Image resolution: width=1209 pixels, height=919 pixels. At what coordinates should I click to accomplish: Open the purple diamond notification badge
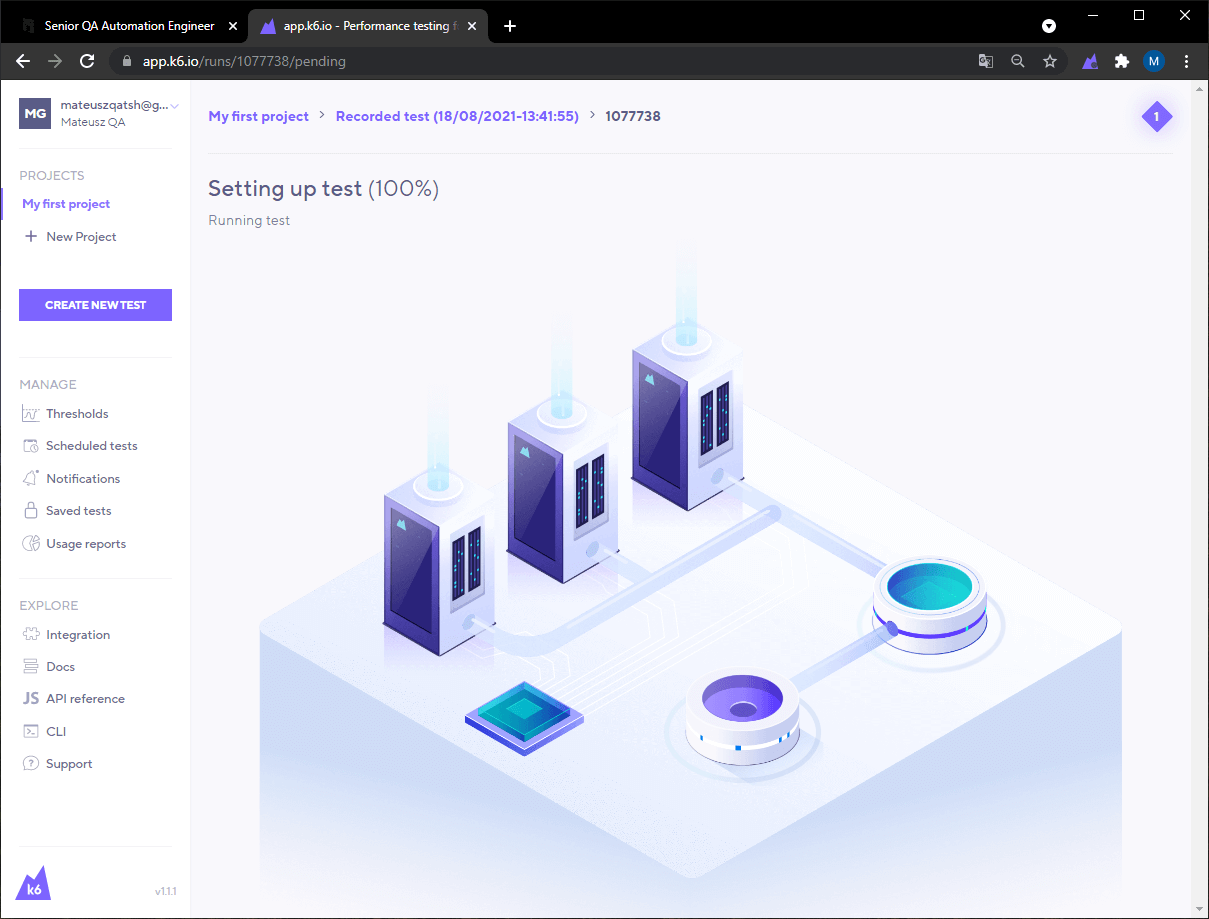point(1157,117)
